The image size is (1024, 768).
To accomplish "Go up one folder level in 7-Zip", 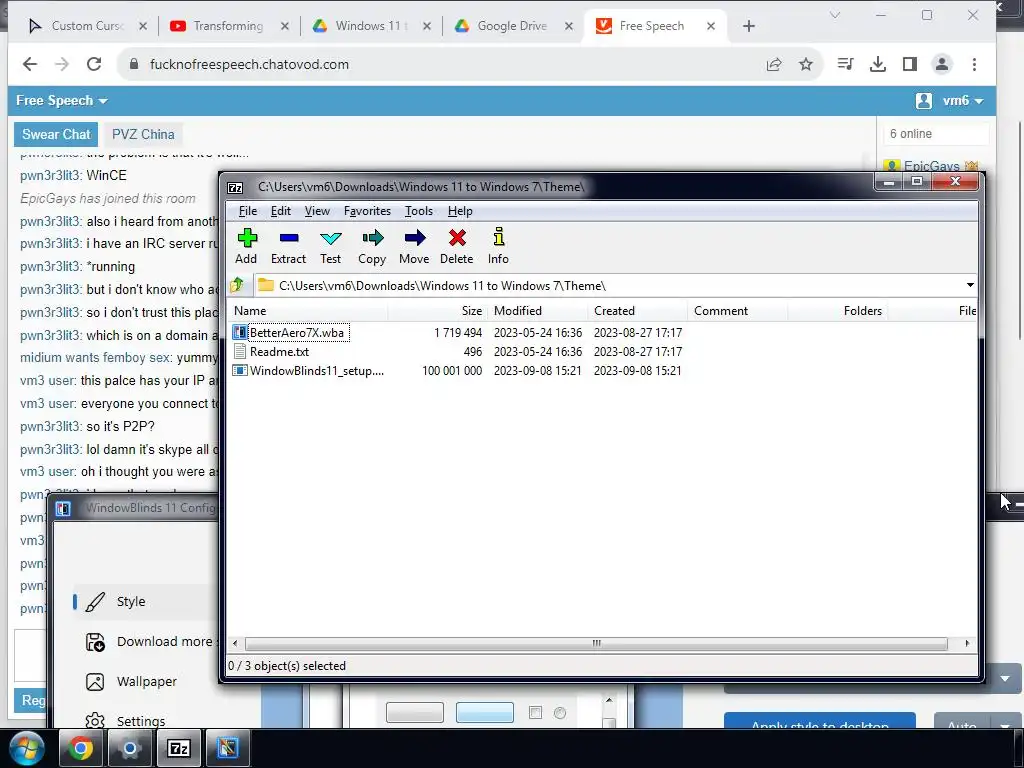I will (x=237, y=285).
